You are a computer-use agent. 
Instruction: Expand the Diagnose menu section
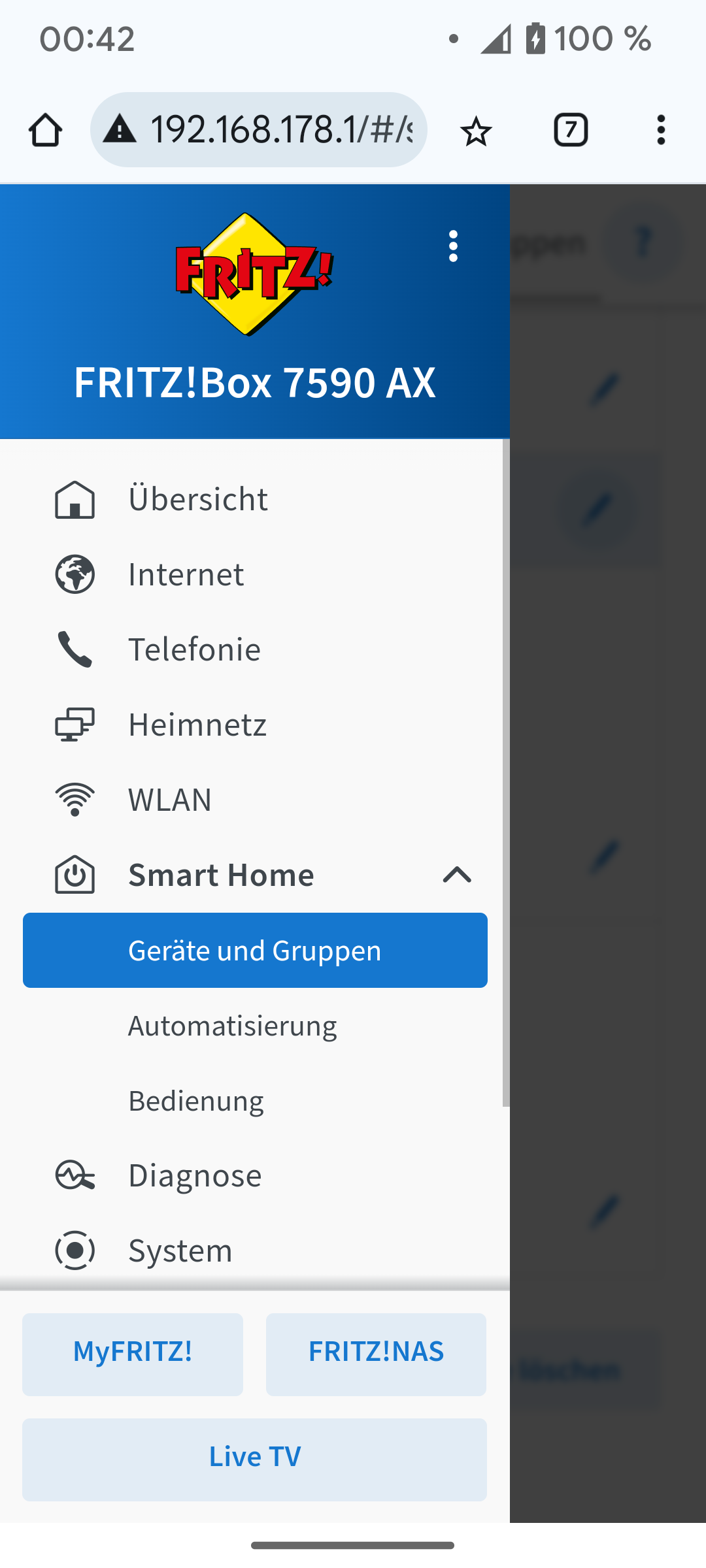(x=255, y=1175)
